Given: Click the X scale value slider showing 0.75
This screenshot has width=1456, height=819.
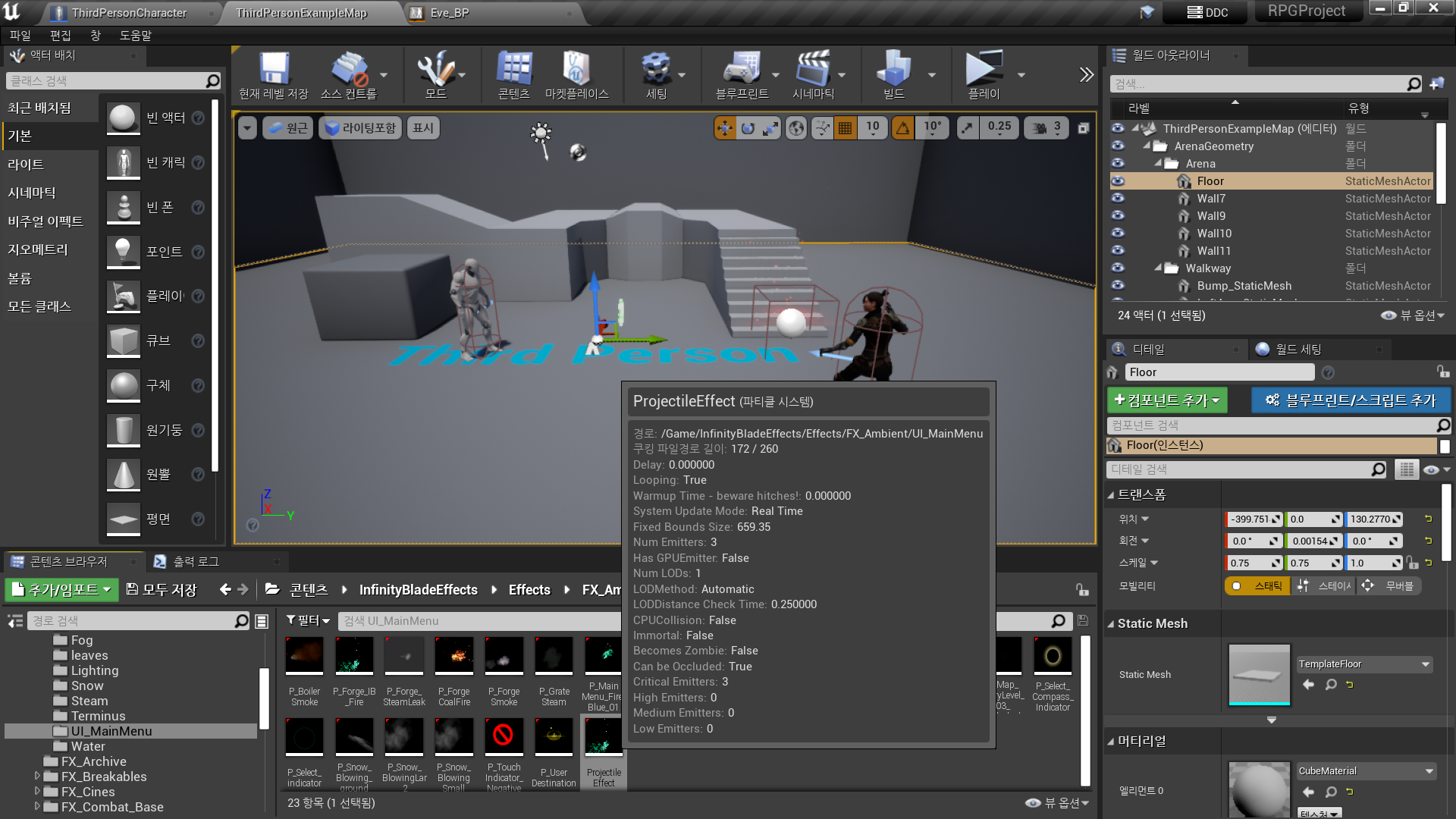Looking at the screenshot, I should (x=1250, y=563).
